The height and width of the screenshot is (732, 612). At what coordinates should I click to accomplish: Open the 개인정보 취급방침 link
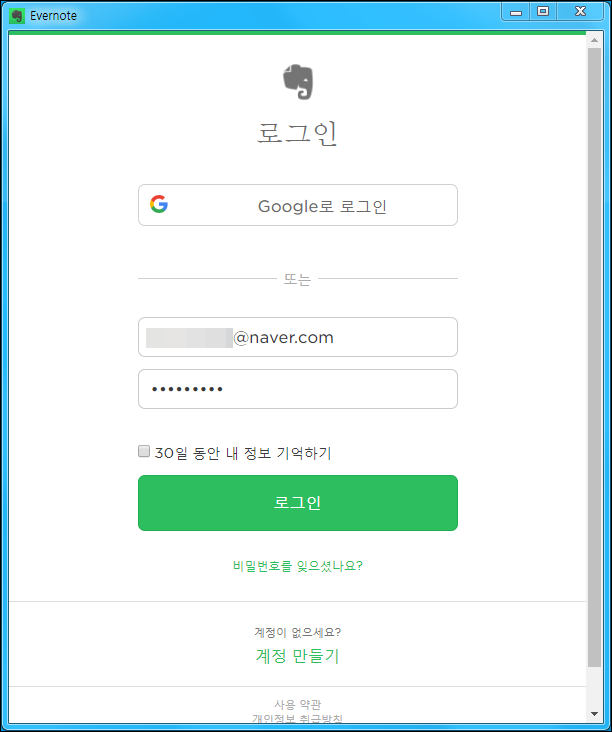coord(297,718)
